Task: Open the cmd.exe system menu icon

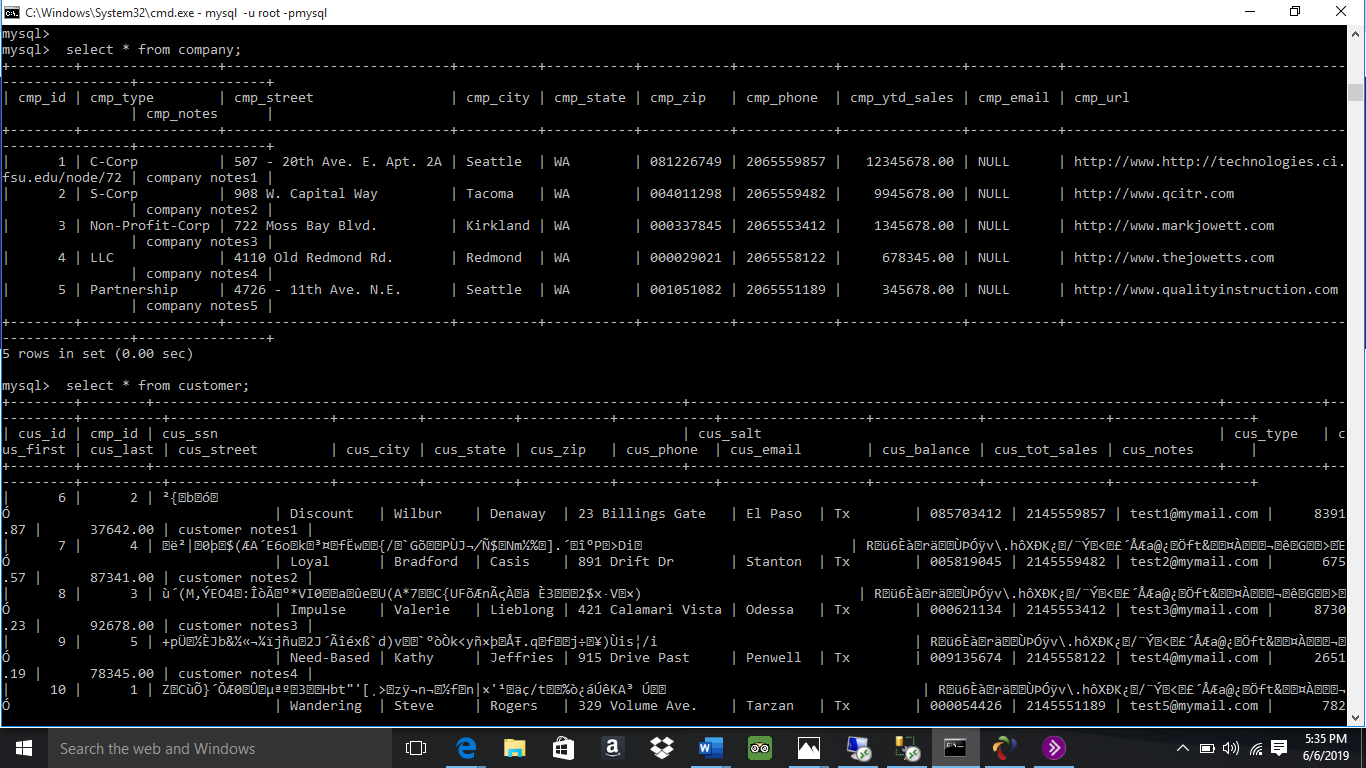Action: 11,12
